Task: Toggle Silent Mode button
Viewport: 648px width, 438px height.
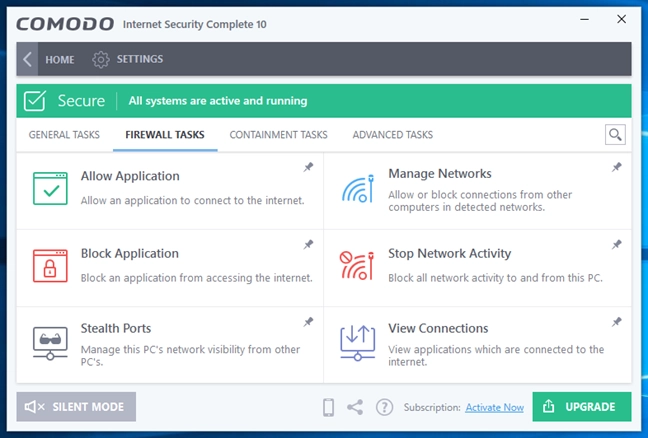Action: pyautogui.click(x=76, y=407)
